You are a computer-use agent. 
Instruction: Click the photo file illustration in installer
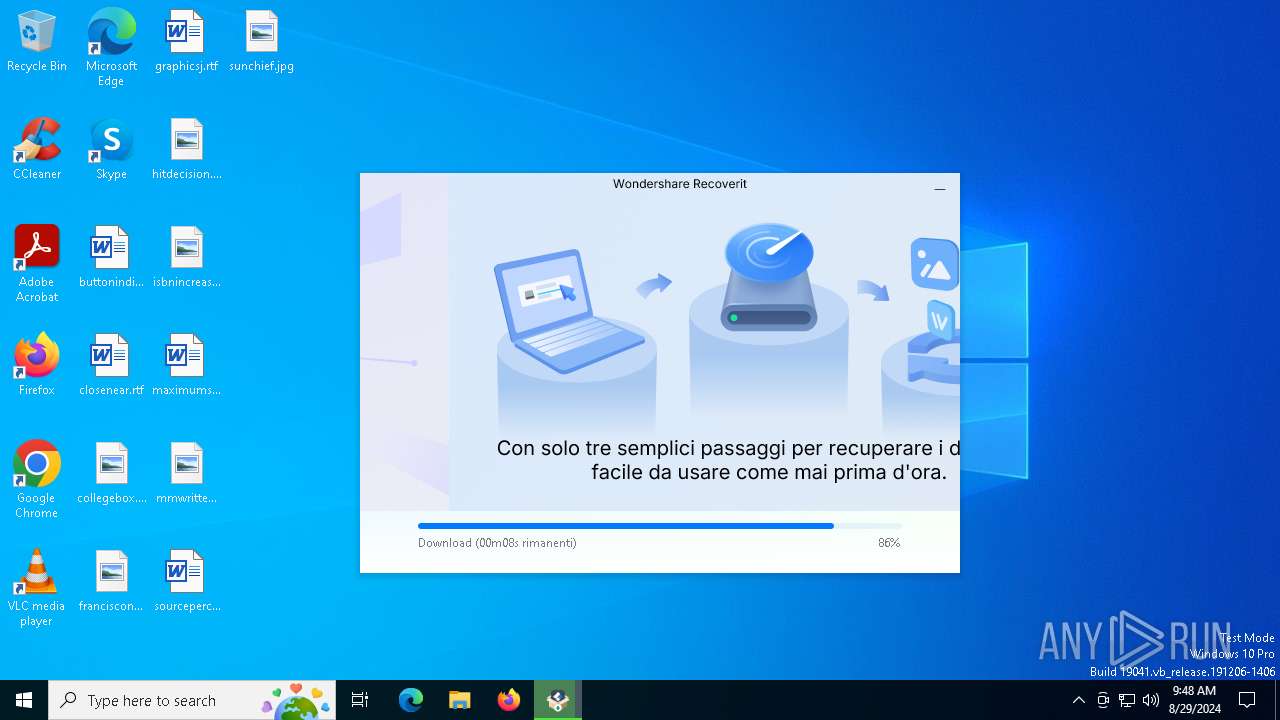[x=935, y=264]
